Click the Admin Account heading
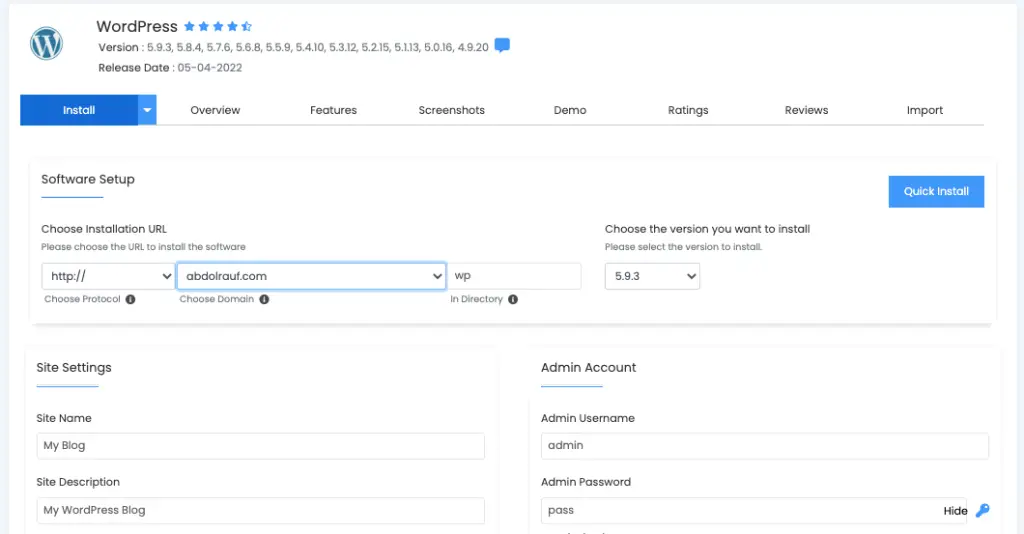 click(x=588, y=368)
